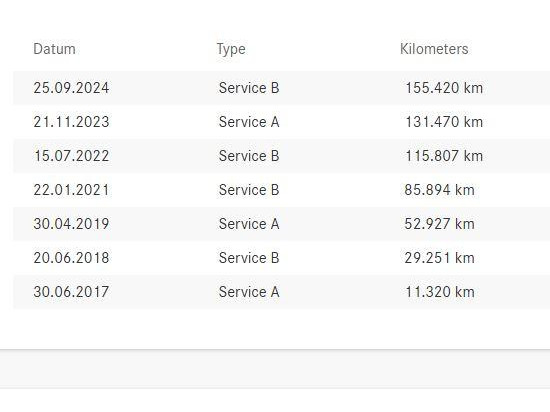Select the 21.11.2023 date cell
Image resolution: width=550 pixels, height=412 pixels.
pyautogui.click(x=71, y=122)
